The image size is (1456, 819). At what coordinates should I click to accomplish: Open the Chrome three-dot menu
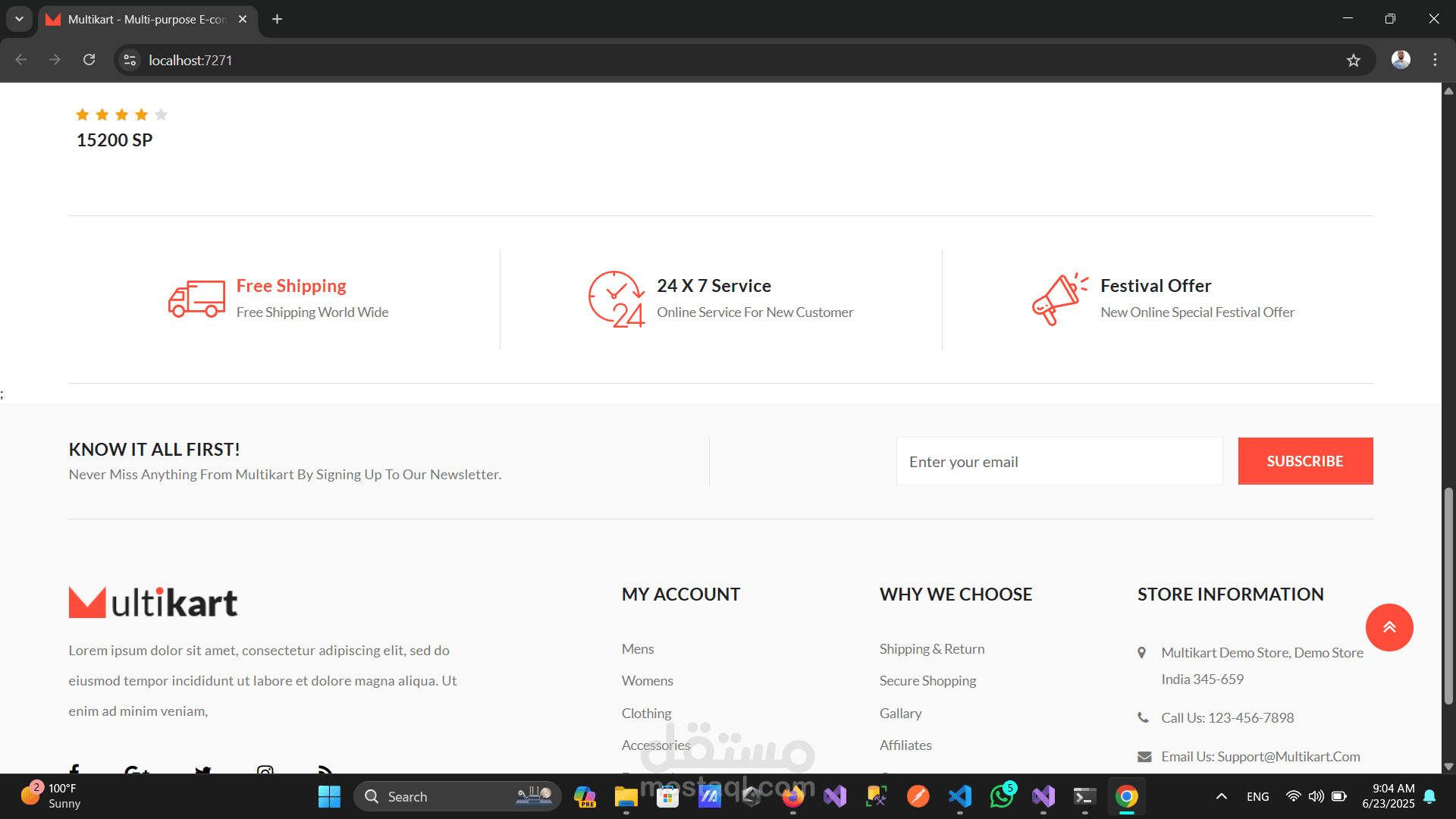[1435, 60]
